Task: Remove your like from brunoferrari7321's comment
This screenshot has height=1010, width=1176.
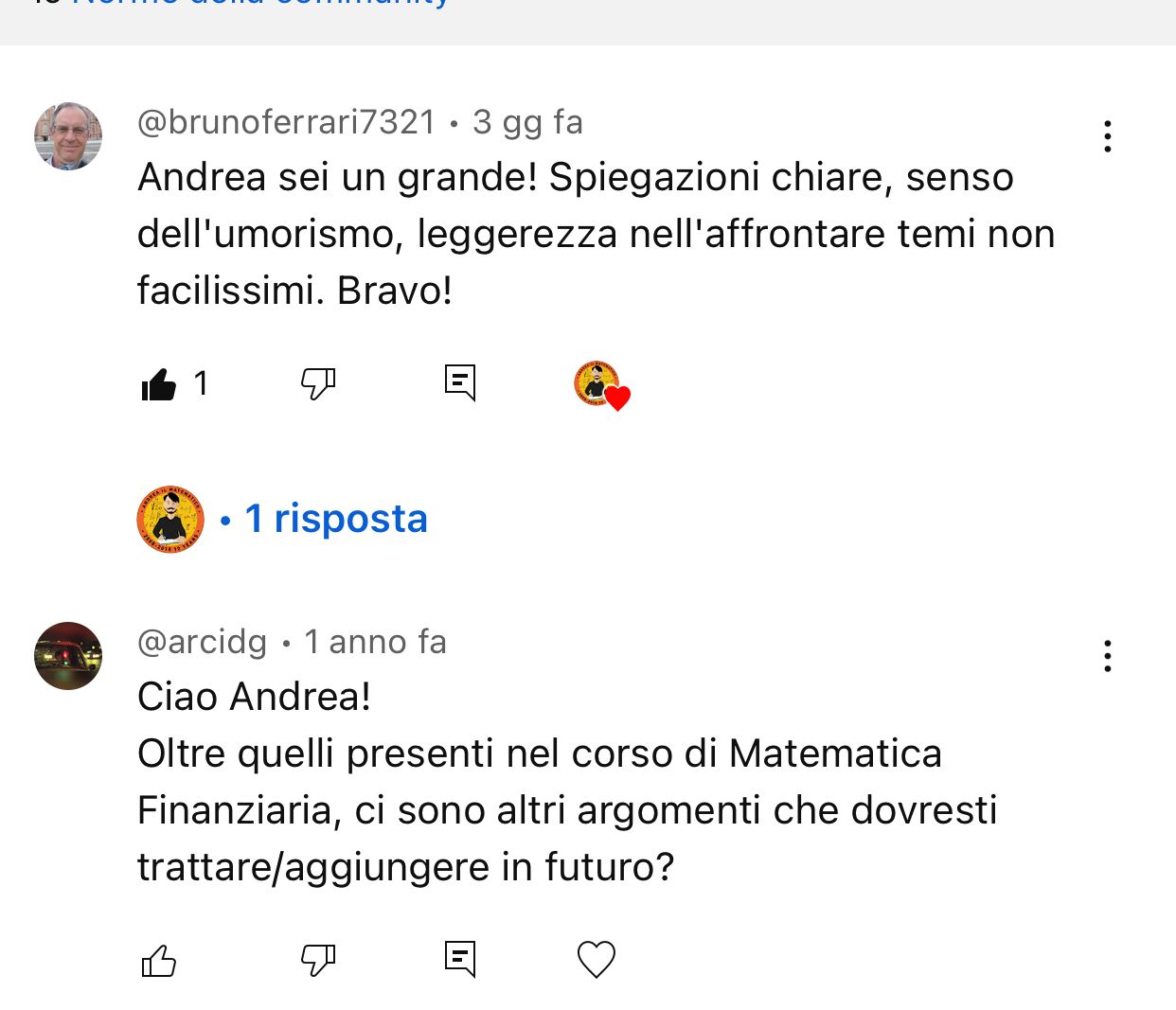Action: (x=159, y=384)
